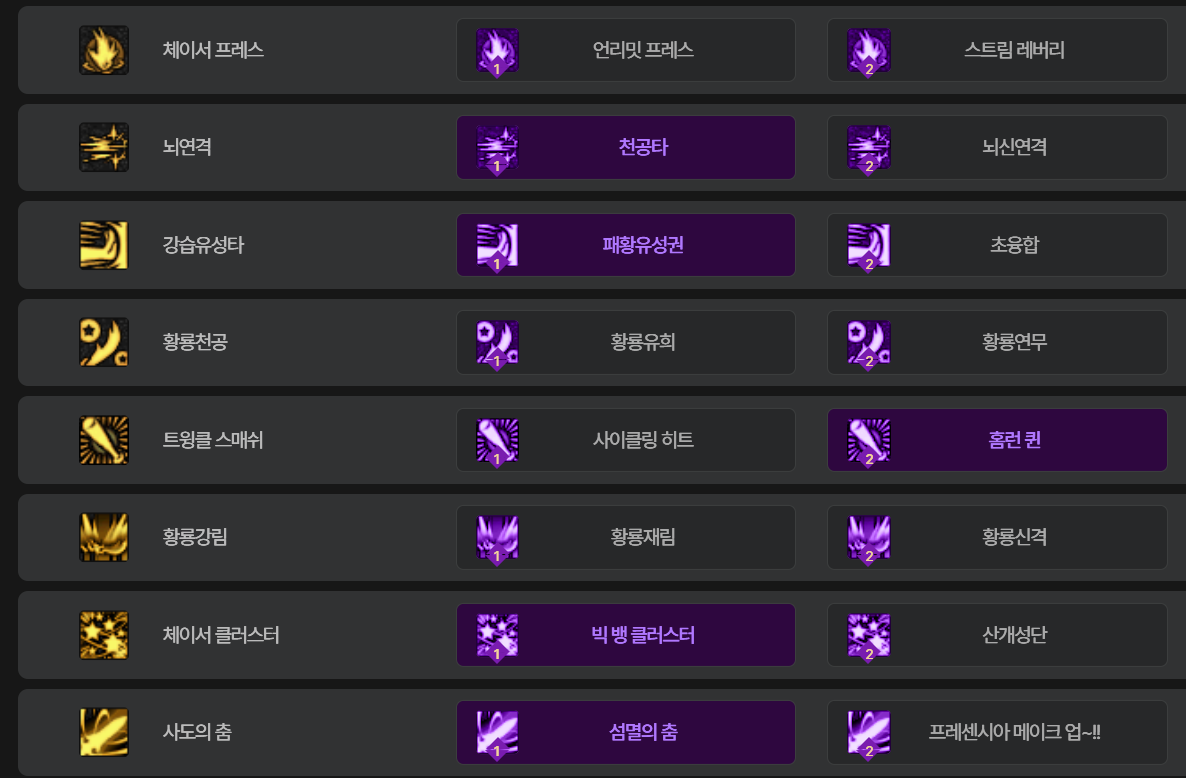
Task: Choose the 뇌신연격 enhancement option
Action: pyautogui.click(x=997, y=147)
